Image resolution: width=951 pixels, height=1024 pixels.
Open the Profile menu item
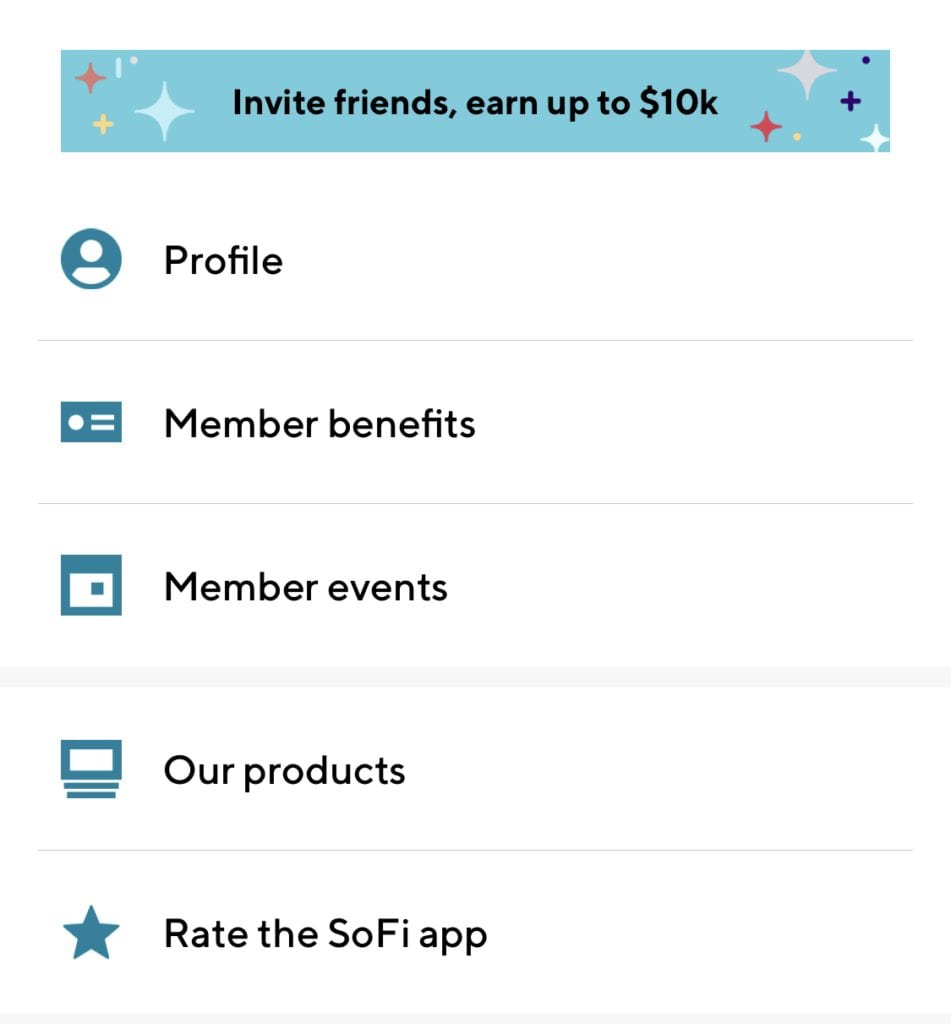pyautogui.click(x=223, y=261)
